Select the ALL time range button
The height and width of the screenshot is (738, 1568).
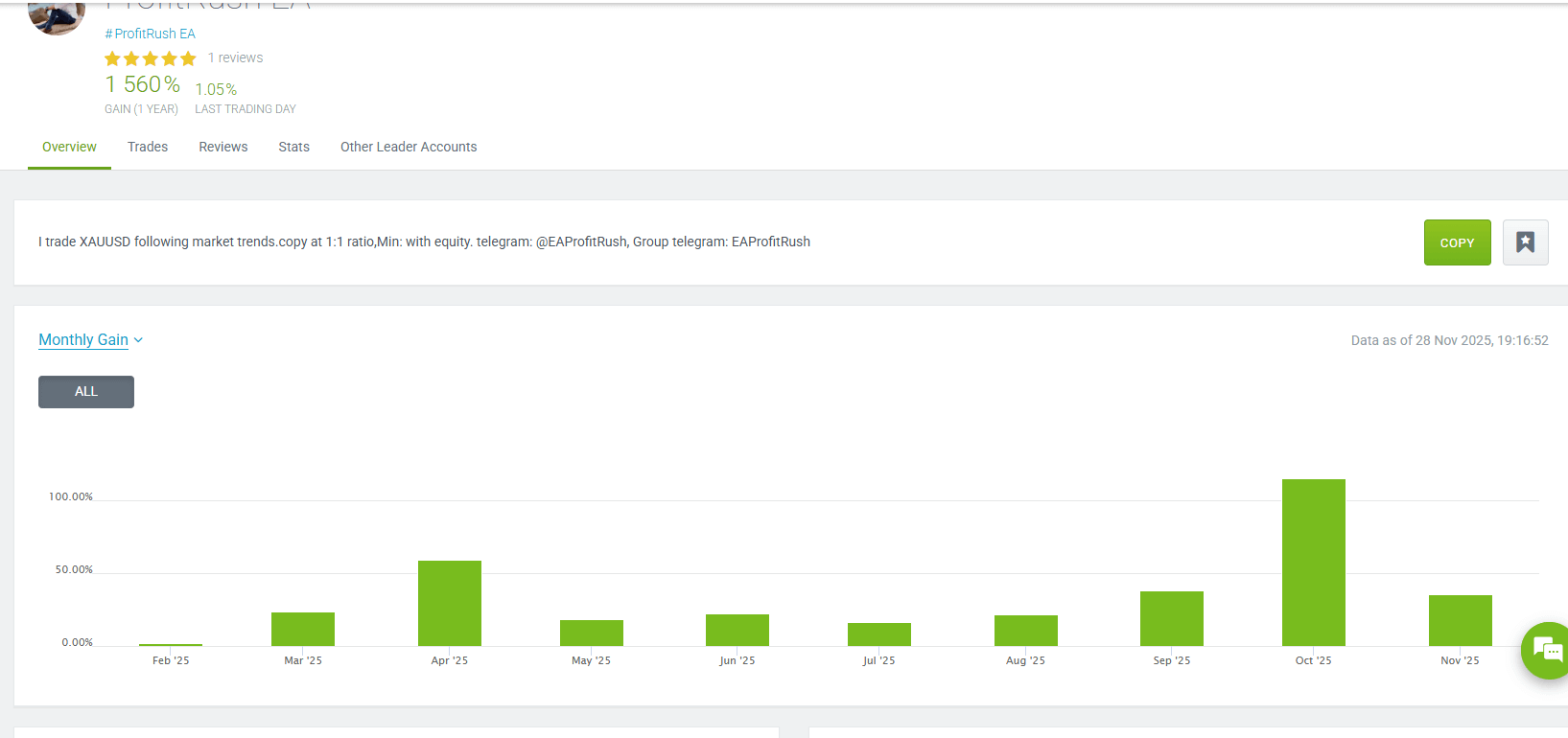pyautogui.click(x=86, y=392)
